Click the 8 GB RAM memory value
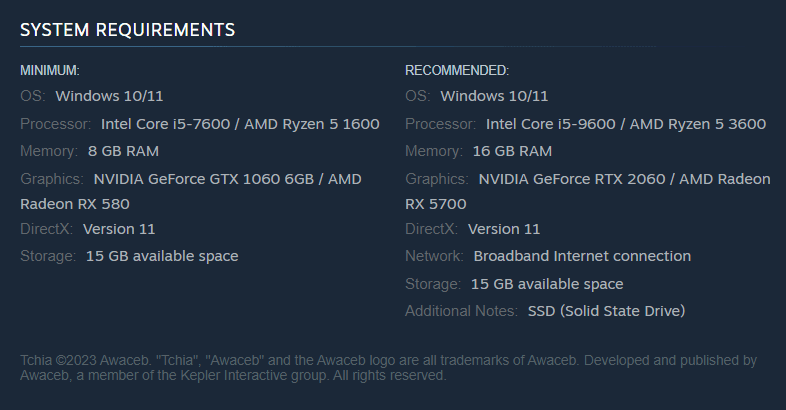 pyautogui.click(x=123, y=151)
